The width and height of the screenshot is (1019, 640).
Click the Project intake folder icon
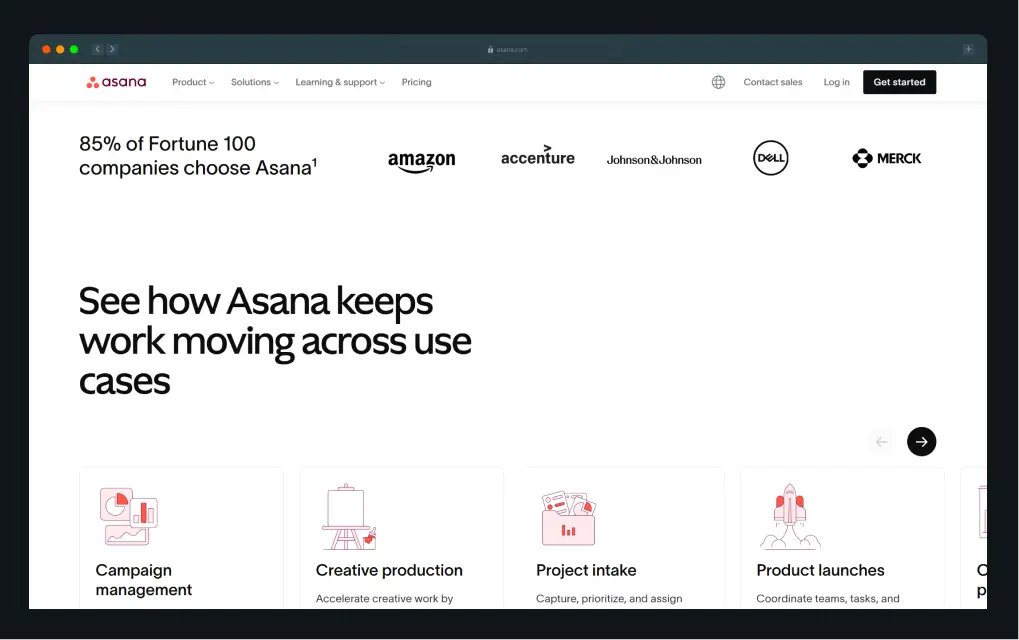569,518
